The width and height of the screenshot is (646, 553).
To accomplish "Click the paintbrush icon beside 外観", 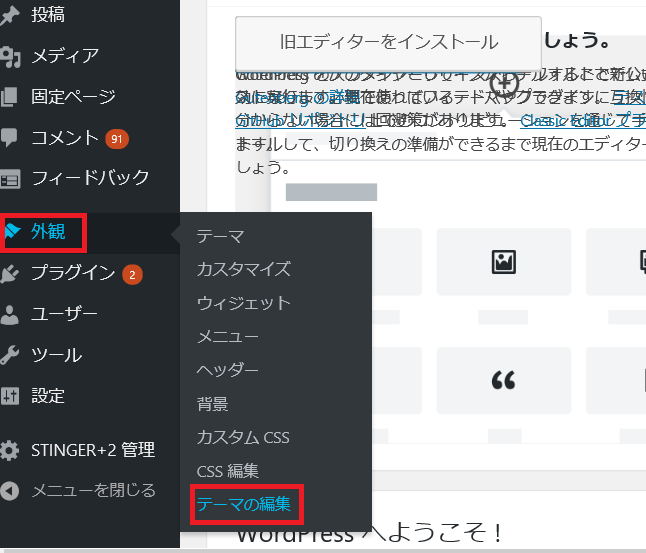I will pyautogui.click(x=12, y=231).
